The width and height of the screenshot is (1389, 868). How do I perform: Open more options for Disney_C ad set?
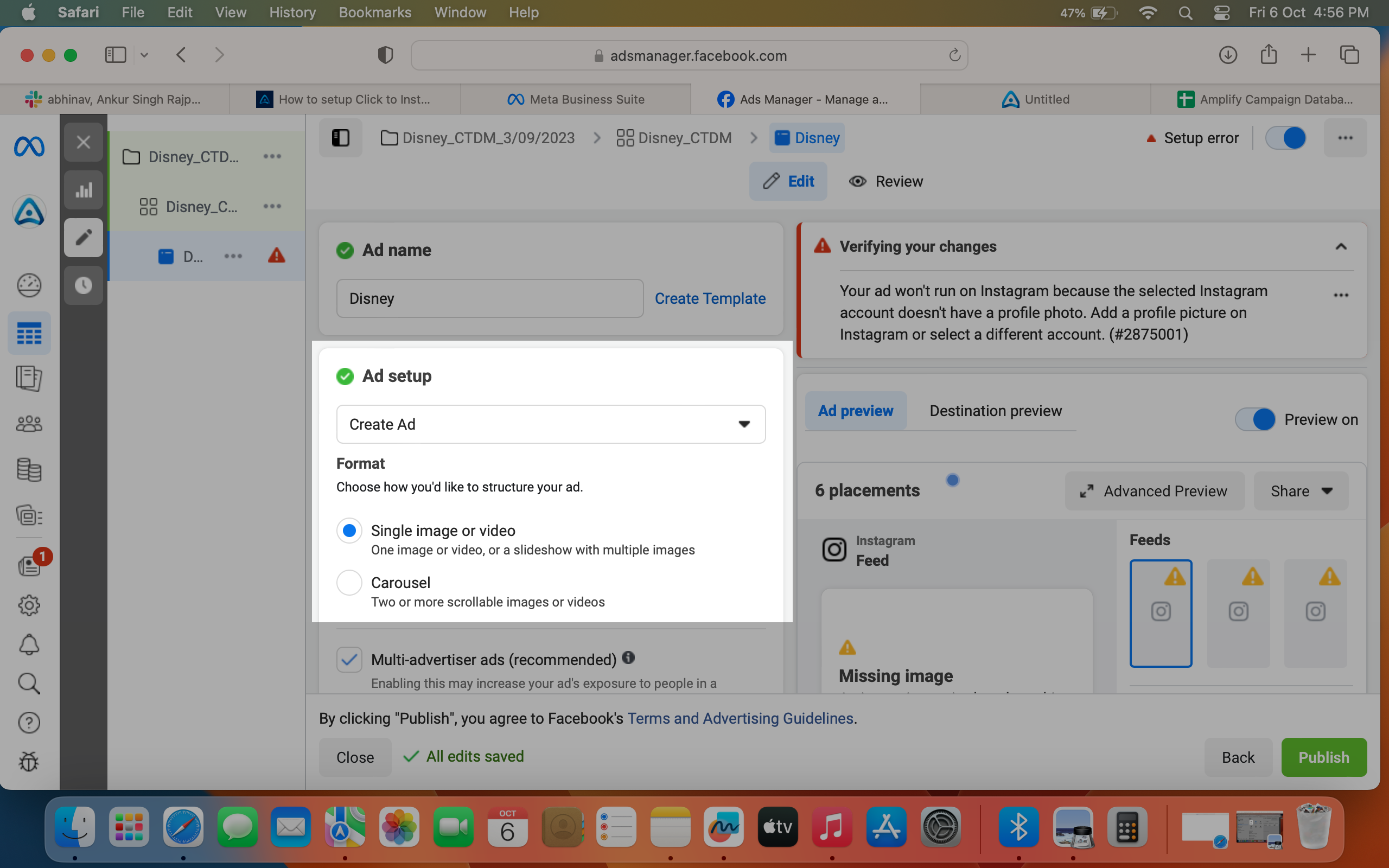(272, 206)
